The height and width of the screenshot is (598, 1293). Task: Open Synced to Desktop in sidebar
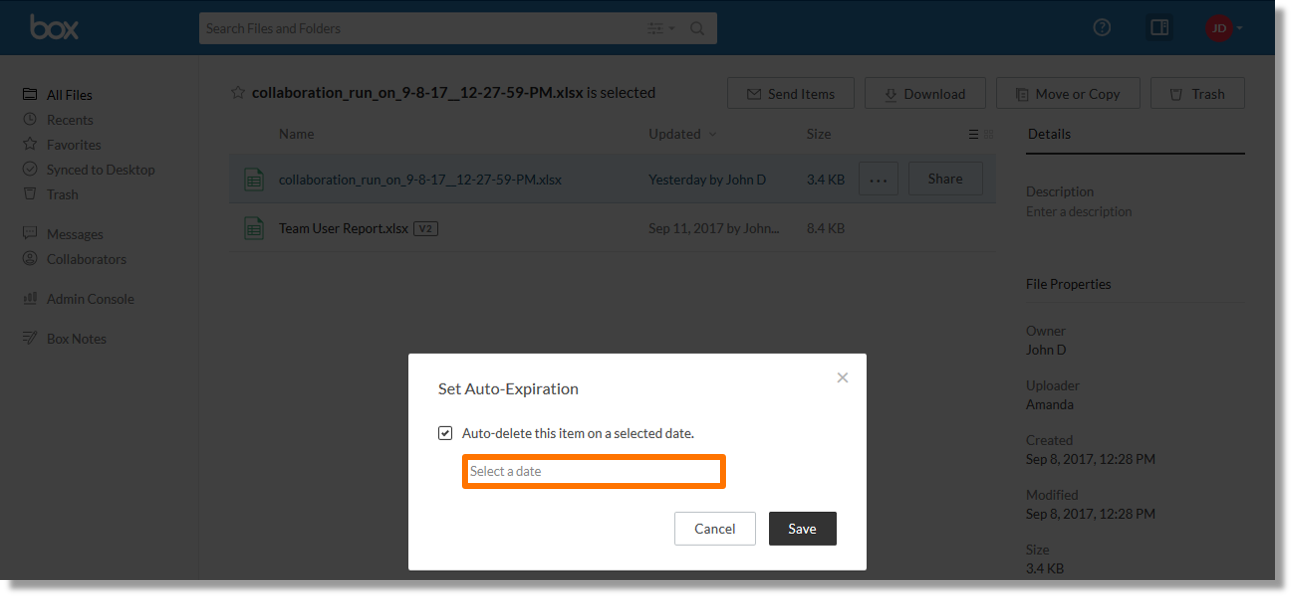(101, 170)
